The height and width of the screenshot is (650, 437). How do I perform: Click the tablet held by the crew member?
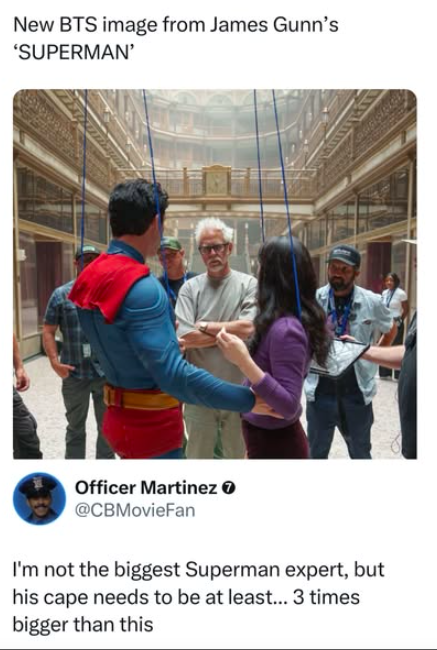tap(339, 358)
